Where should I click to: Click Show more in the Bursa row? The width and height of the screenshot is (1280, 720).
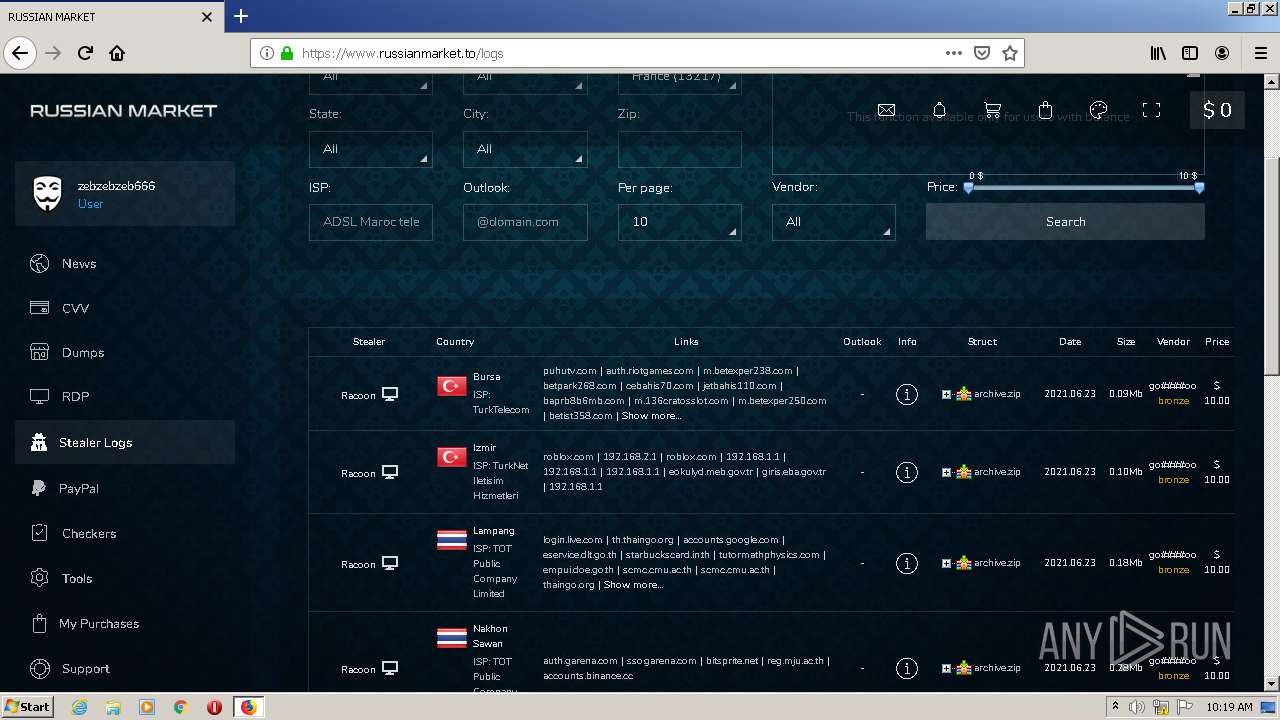(x=651, y=416)
